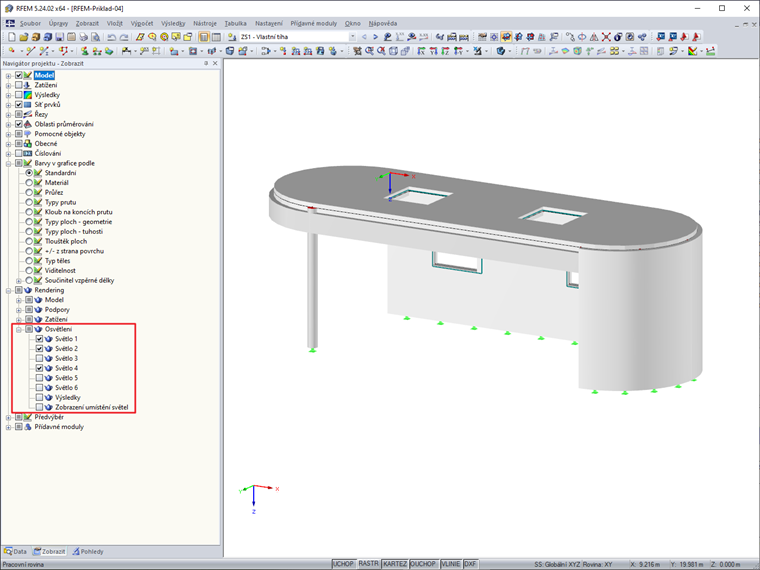Create a new model file
760x570 pixels.
[x=12, y=37]
